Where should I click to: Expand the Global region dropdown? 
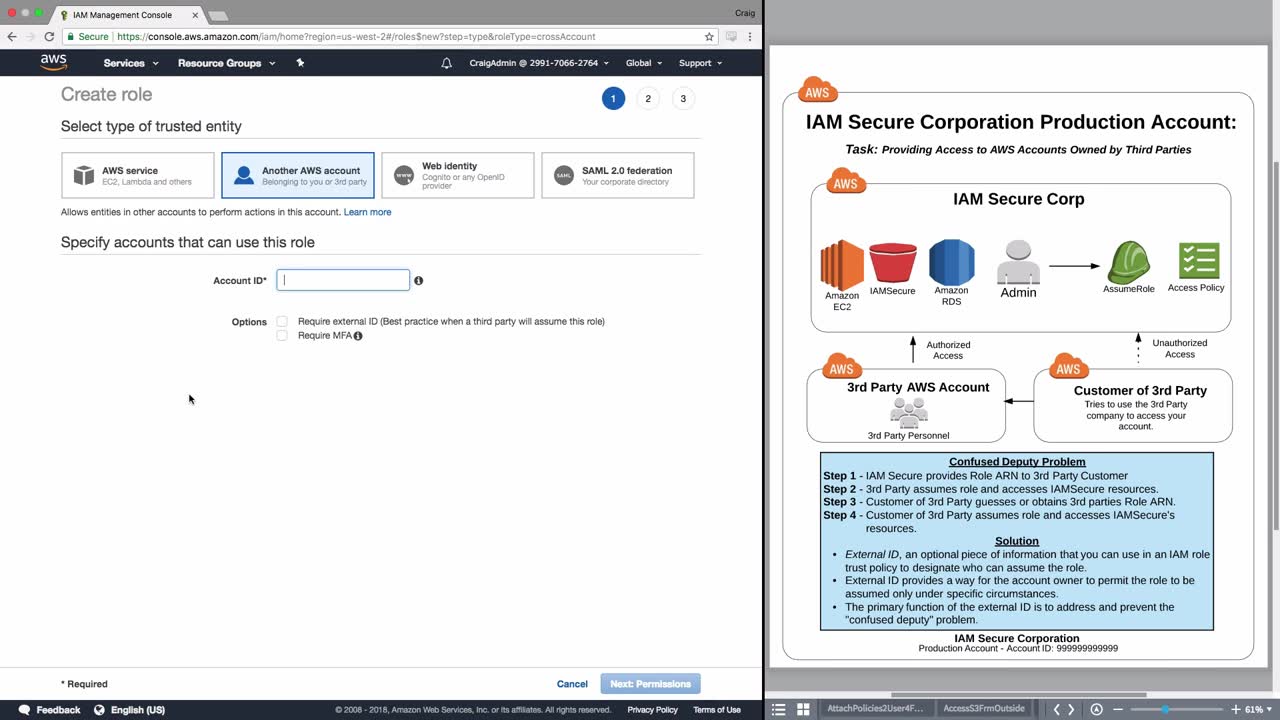(x=643, y=63)
